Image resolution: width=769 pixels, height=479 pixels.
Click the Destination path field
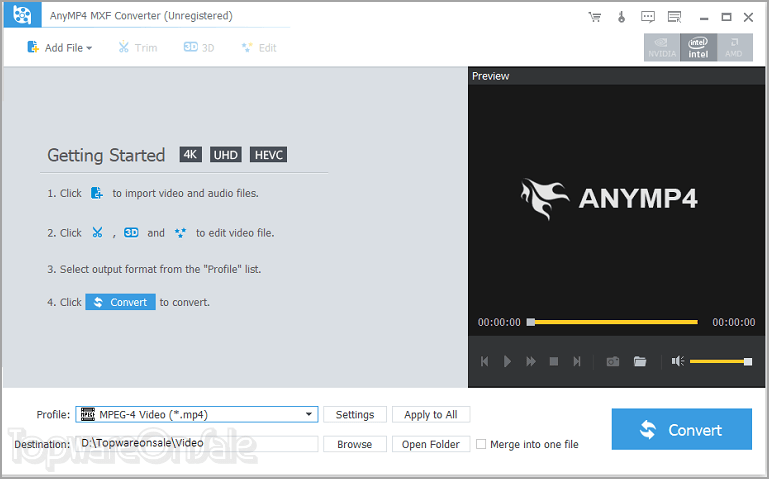pyautogui.click(x=197, y=443)
